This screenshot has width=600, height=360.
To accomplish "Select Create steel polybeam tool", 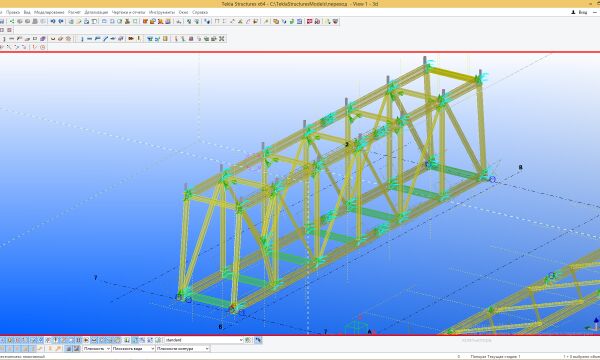I will tap(97, 39).
